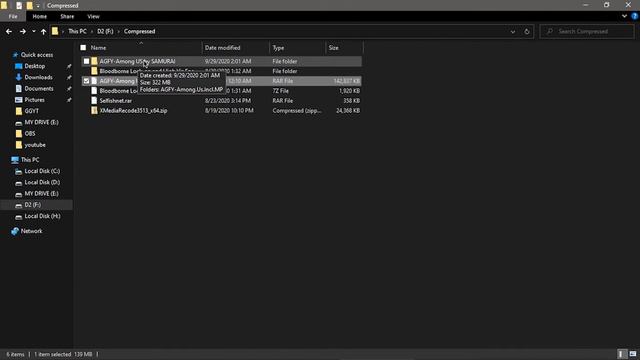640x360 pixels.
Task: Click the address bar folder icon
Action: pos(55,31)
